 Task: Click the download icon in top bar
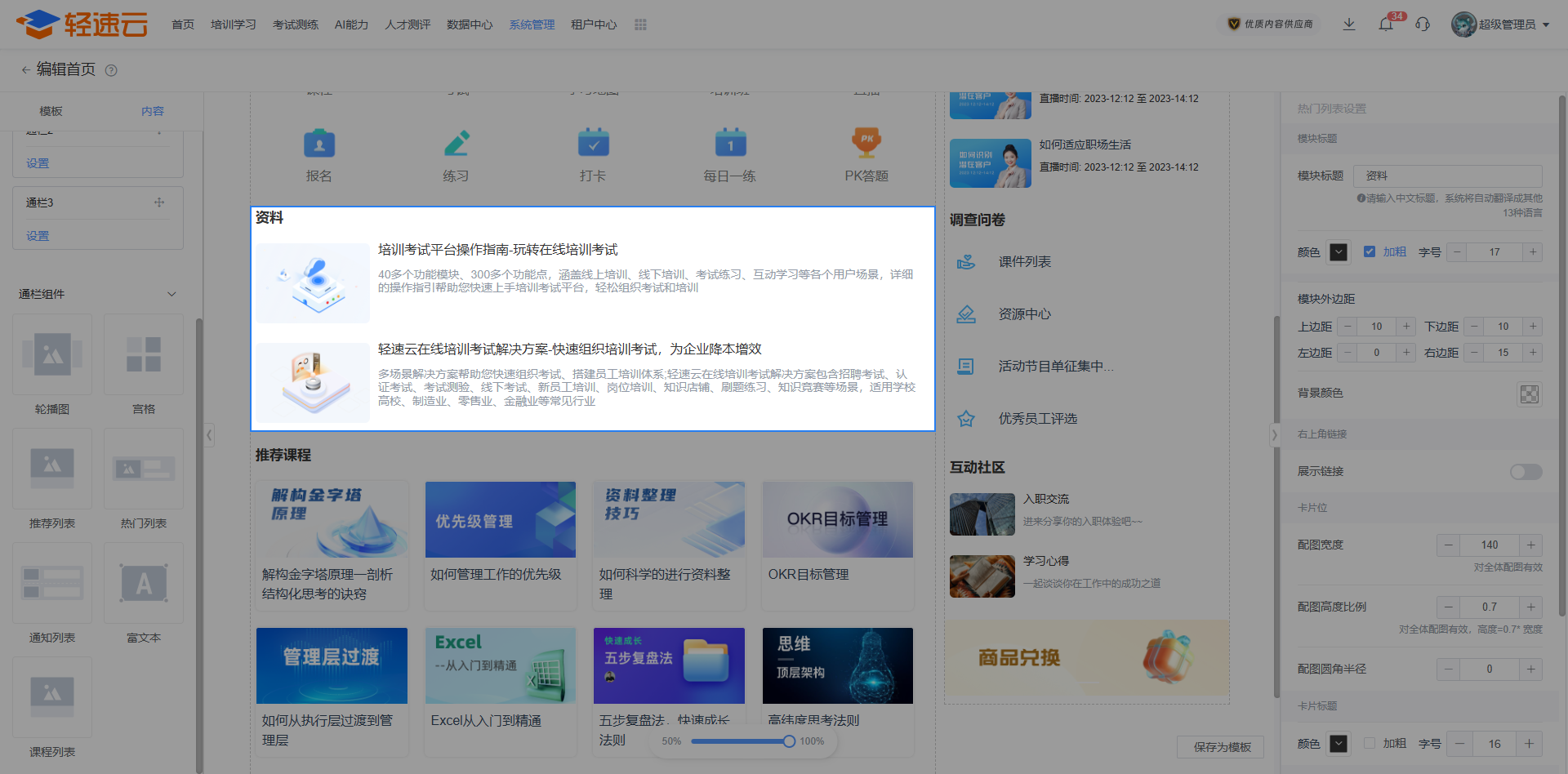tap(1349, 24)
